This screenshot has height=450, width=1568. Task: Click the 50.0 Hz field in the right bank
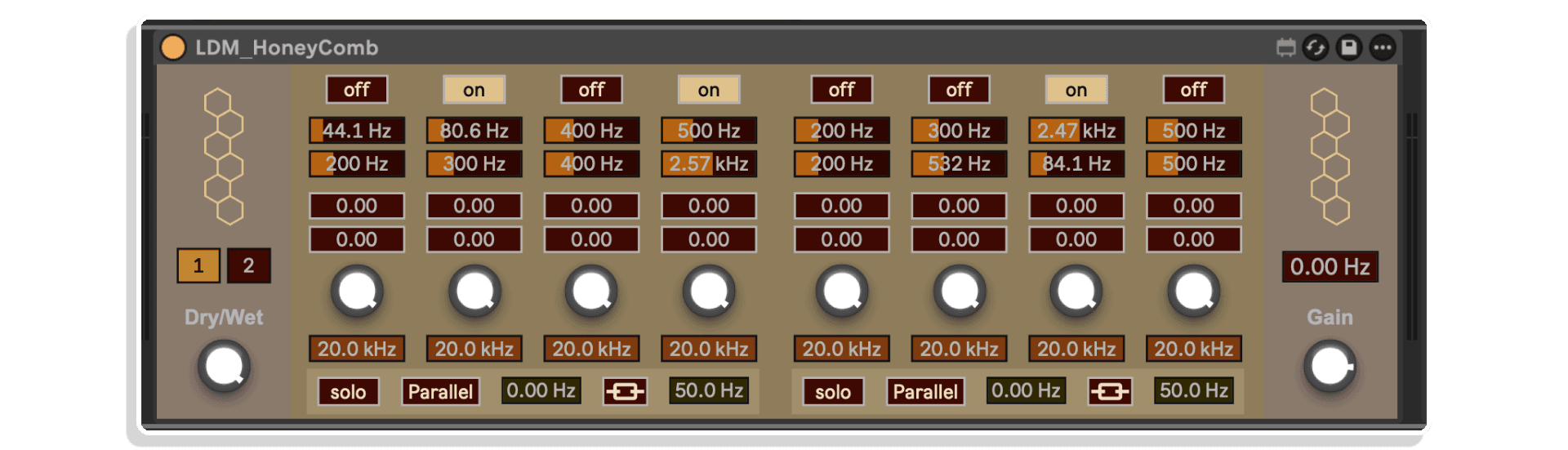coord(1194,391)
